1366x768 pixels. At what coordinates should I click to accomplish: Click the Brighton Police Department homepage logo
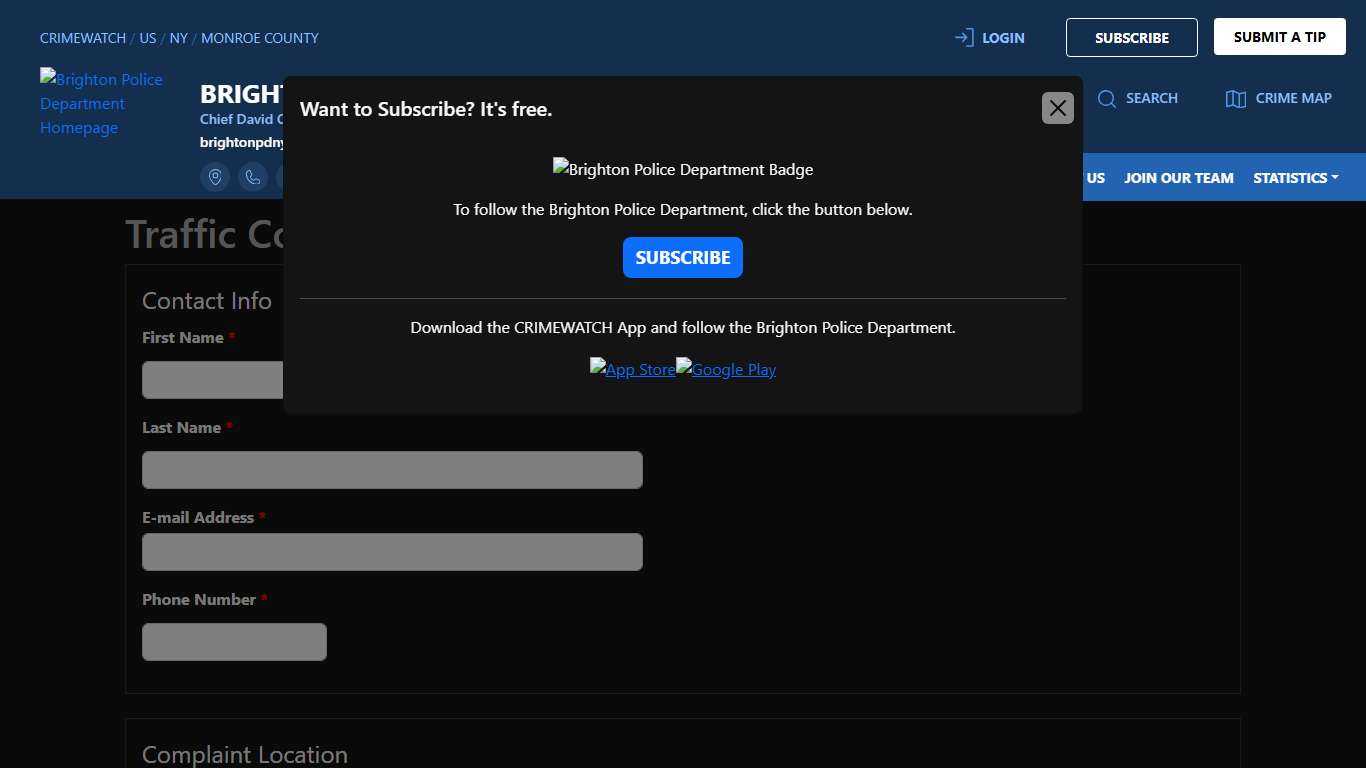[x=101, y=103]
